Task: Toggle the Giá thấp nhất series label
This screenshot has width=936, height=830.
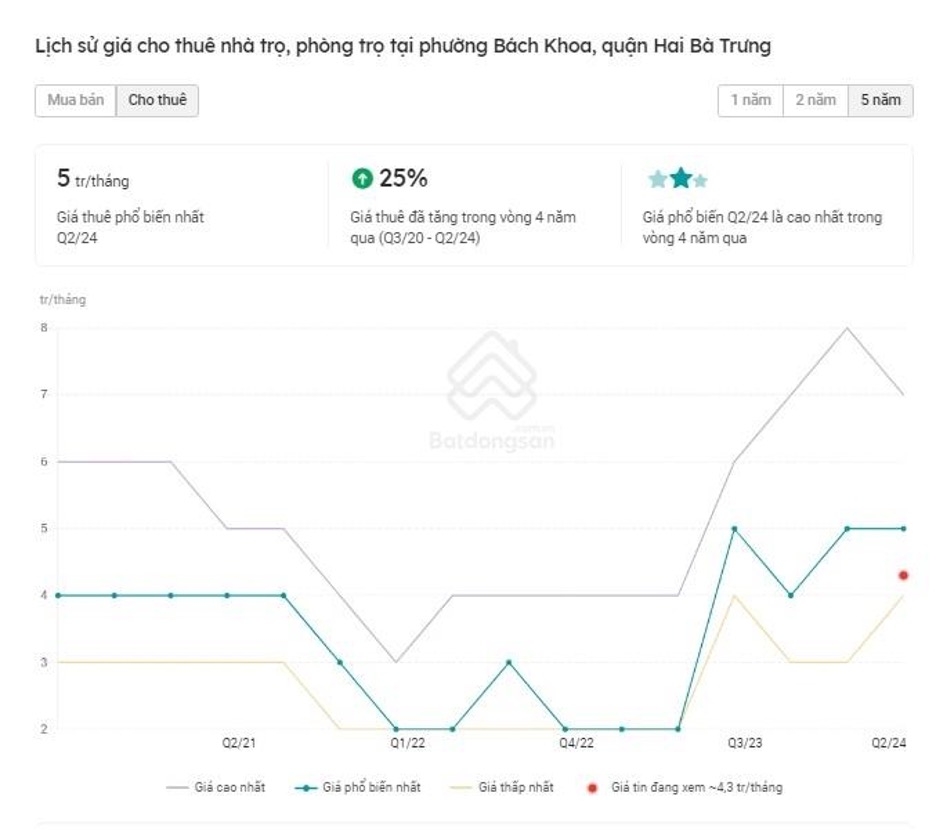Action: [x=515, y=788]
